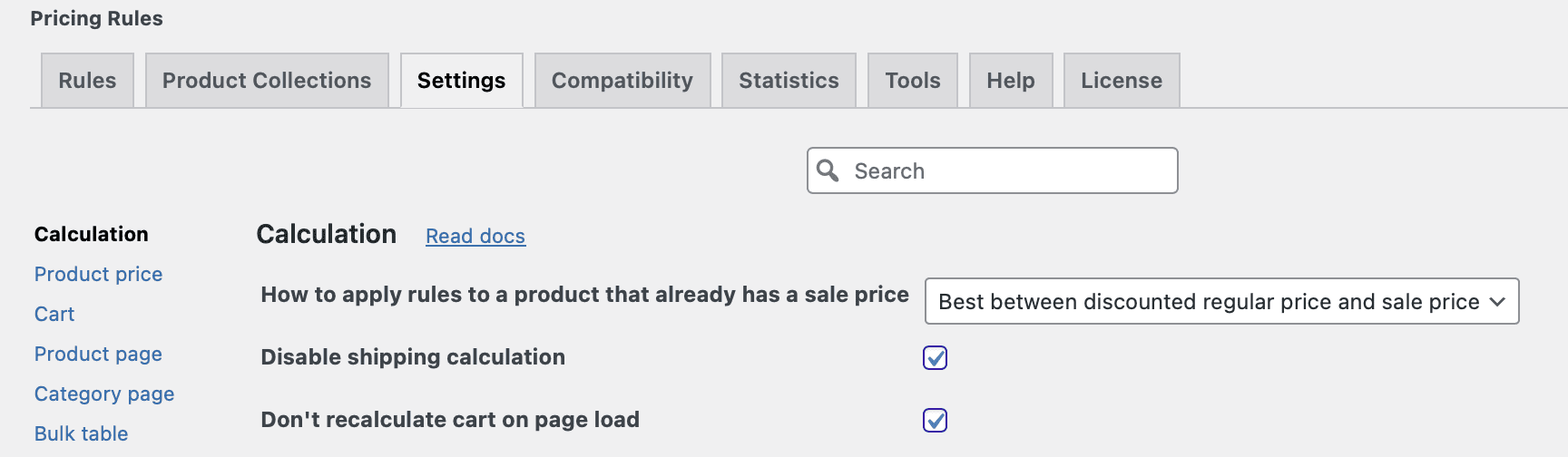Open the Product Collections tab
The width and height of the screenshot is (1568, 457).
coord(267,81)
